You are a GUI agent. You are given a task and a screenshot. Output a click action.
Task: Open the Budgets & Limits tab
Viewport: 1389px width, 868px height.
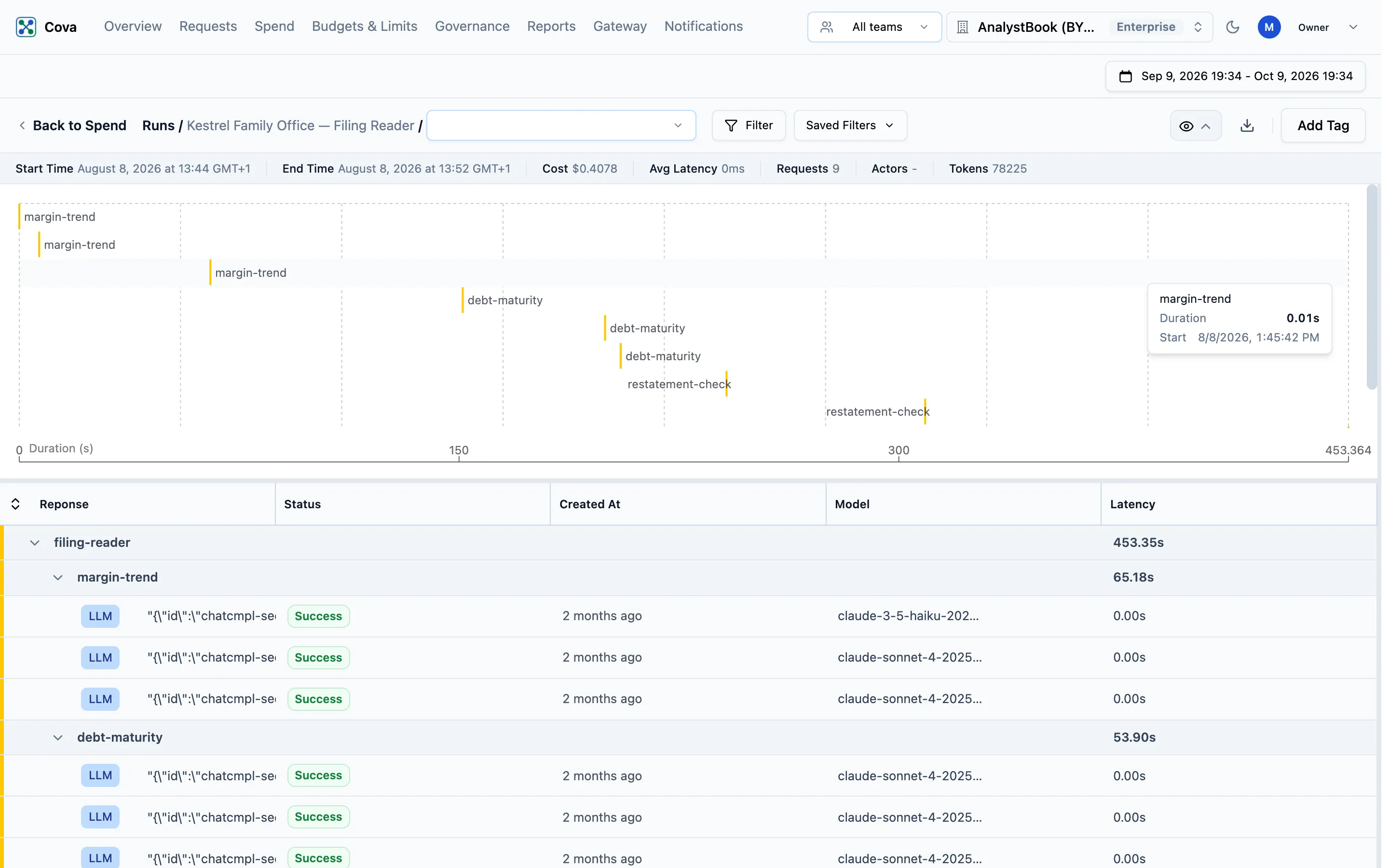[365, 27]
